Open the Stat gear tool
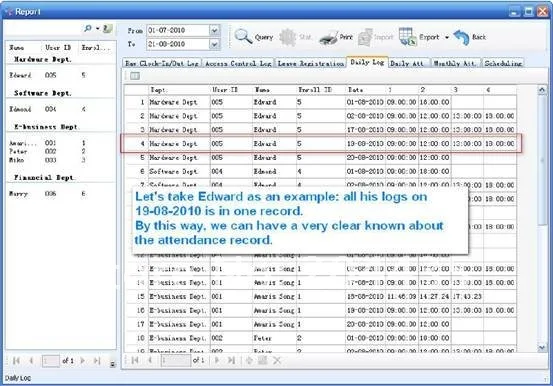The width and height of the screenshot is (553, 386). (x=288, y=37)
